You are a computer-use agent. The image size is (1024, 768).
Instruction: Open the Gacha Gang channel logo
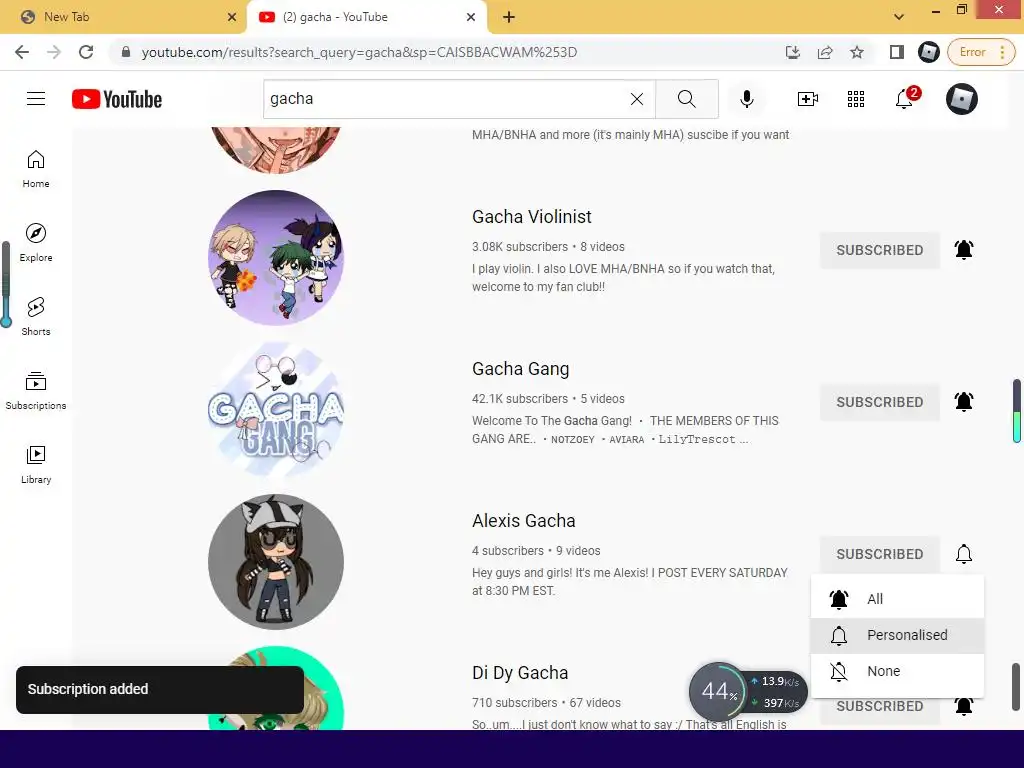coord(276,409)
